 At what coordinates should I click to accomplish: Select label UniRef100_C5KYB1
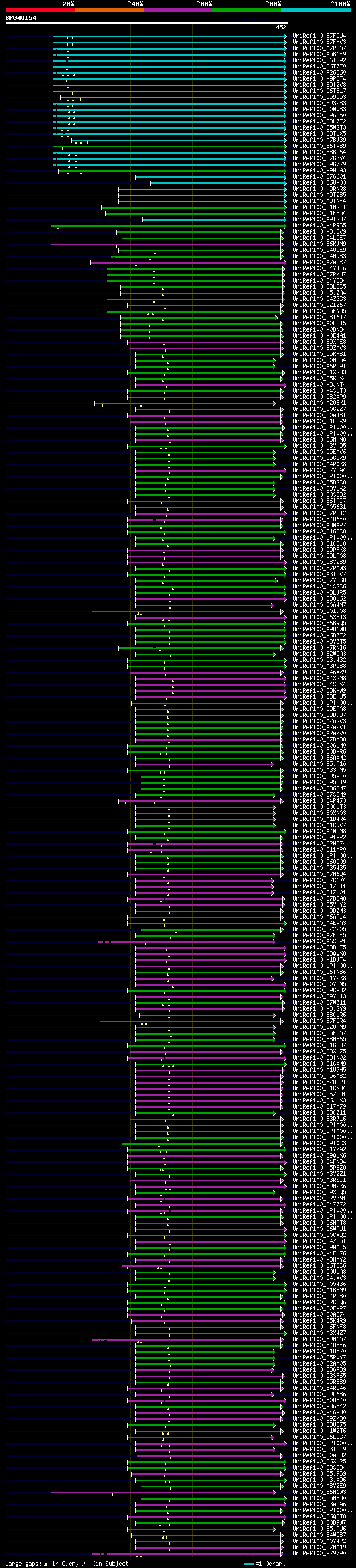tap(319, 354)
